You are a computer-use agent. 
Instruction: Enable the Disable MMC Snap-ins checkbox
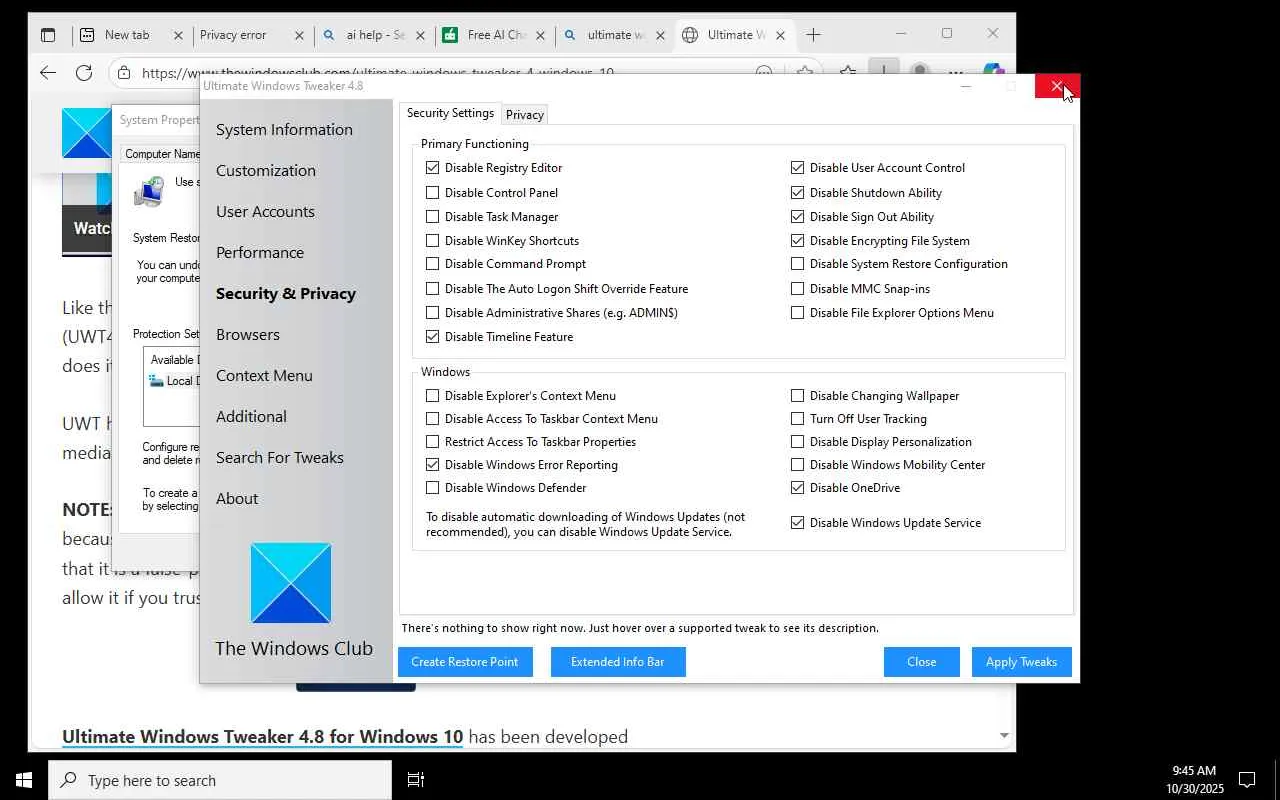click(x=797, y=289)
